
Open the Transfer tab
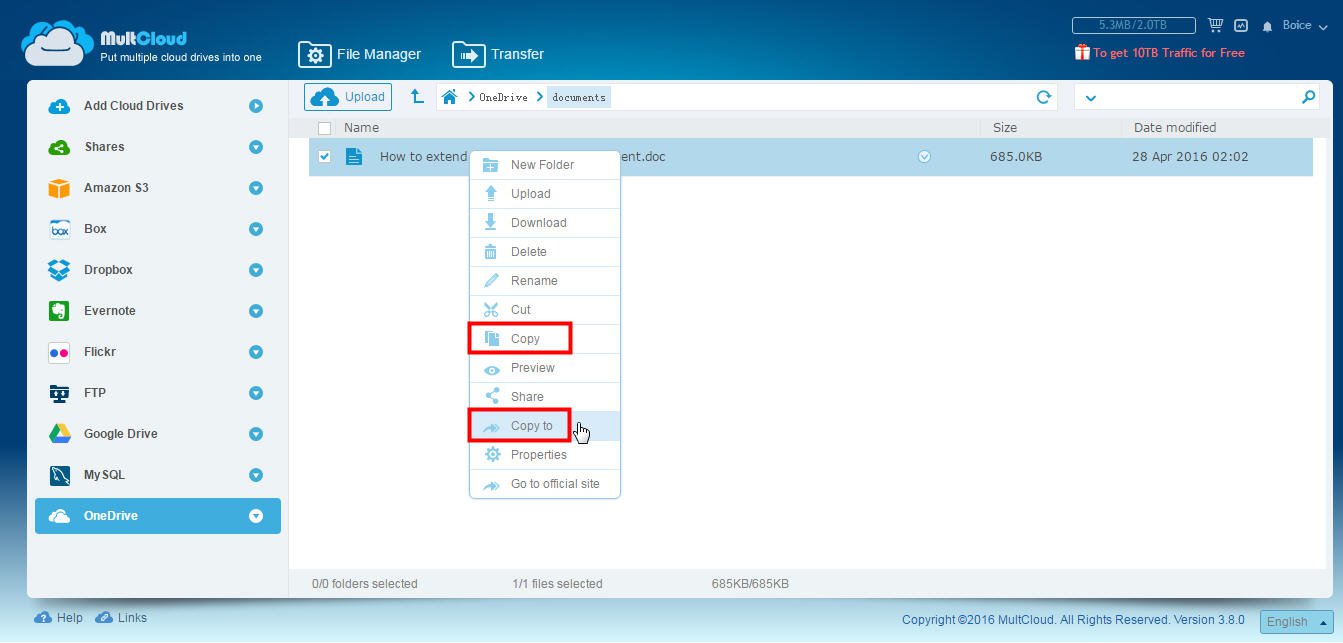498,54
